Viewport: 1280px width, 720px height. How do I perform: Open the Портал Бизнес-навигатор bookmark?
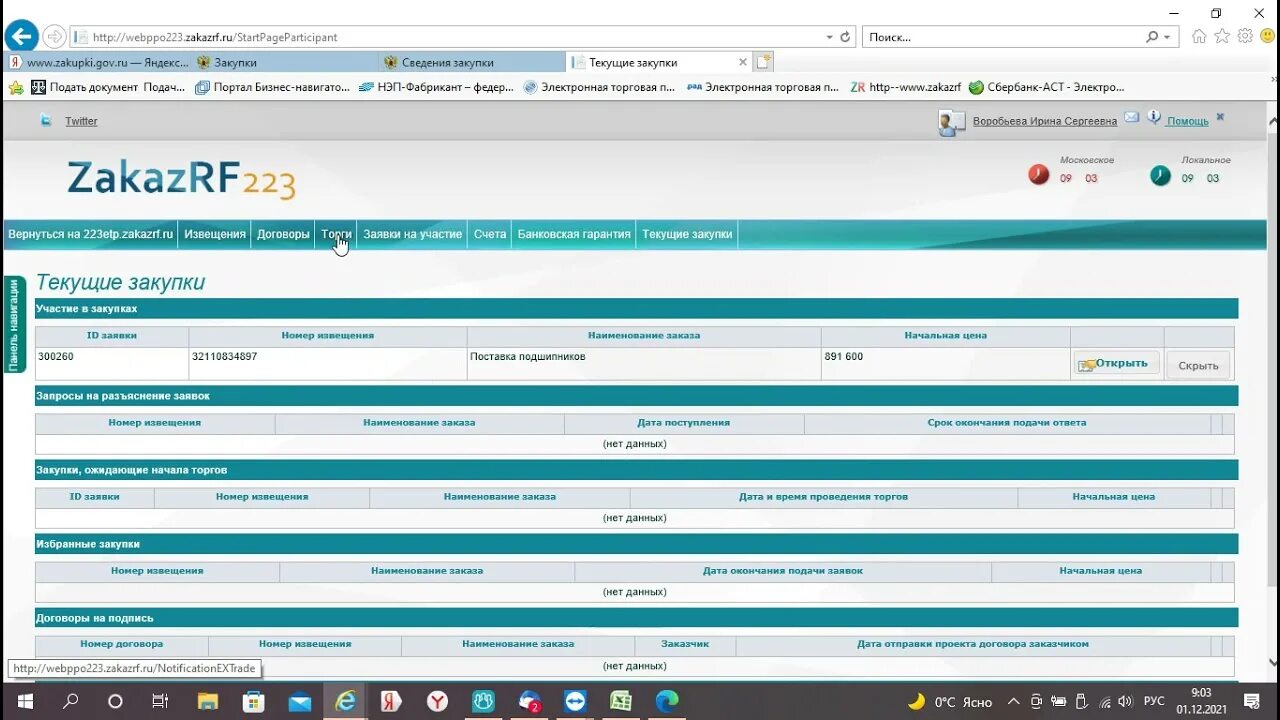pos(272,87)
